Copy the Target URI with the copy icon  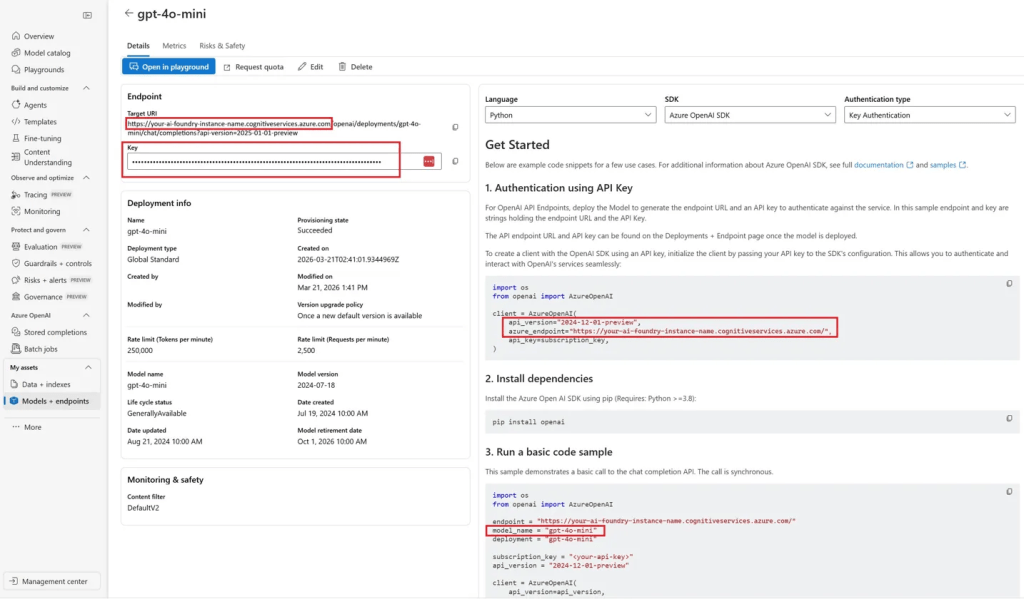tap(455, 127)
